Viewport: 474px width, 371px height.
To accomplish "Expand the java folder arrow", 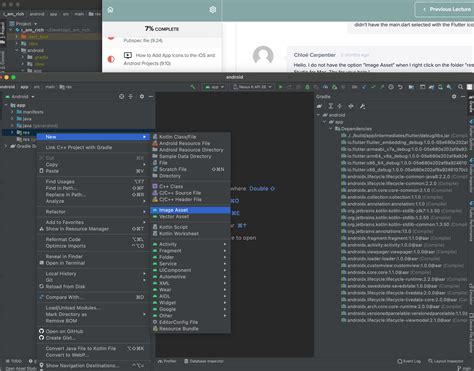I will (x=12, y=119).
